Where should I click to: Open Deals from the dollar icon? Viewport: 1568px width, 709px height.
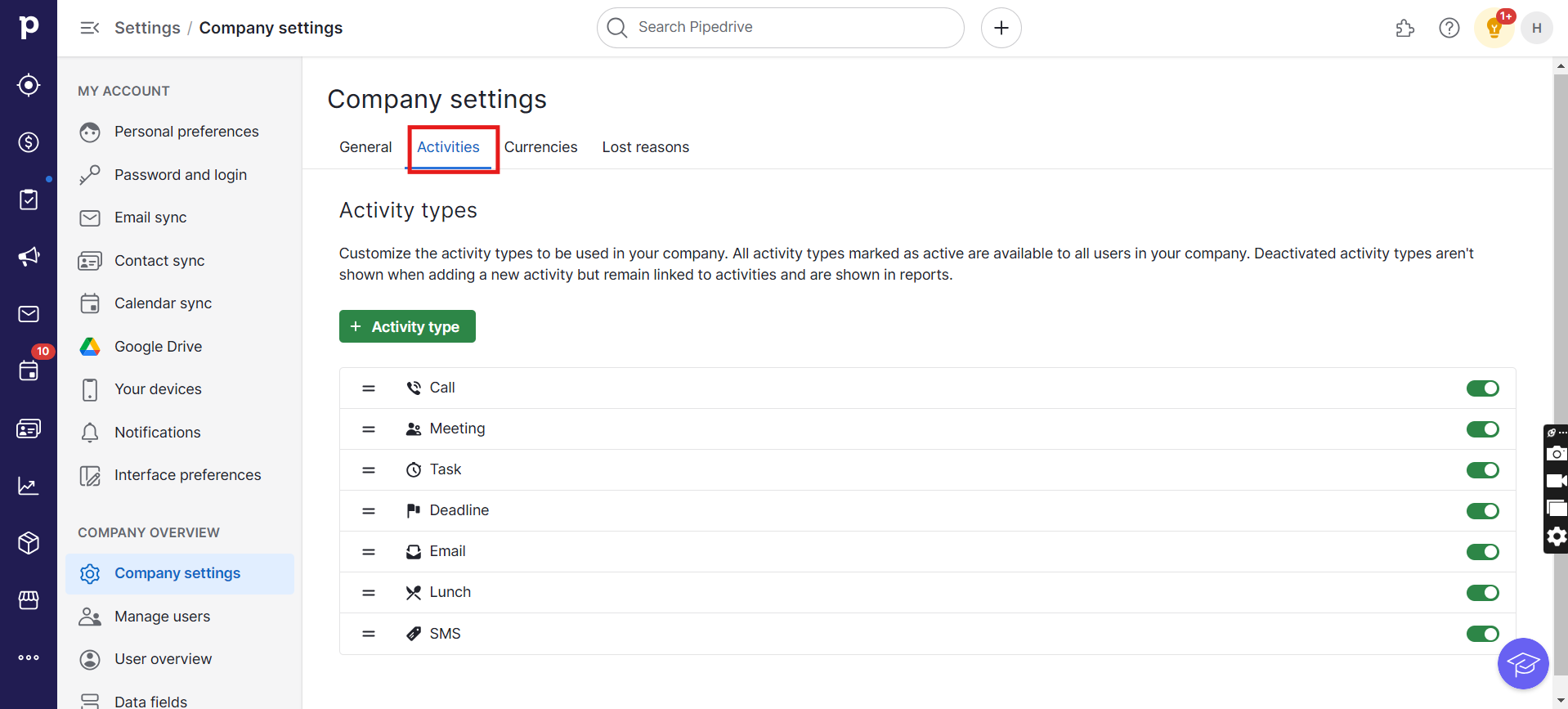point(29,142)
